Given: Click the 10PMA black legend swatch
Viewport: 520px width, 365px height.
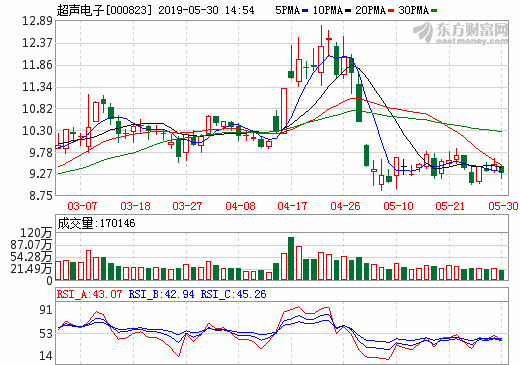Looking at the screenshot, I should click(x=348, y=11).
